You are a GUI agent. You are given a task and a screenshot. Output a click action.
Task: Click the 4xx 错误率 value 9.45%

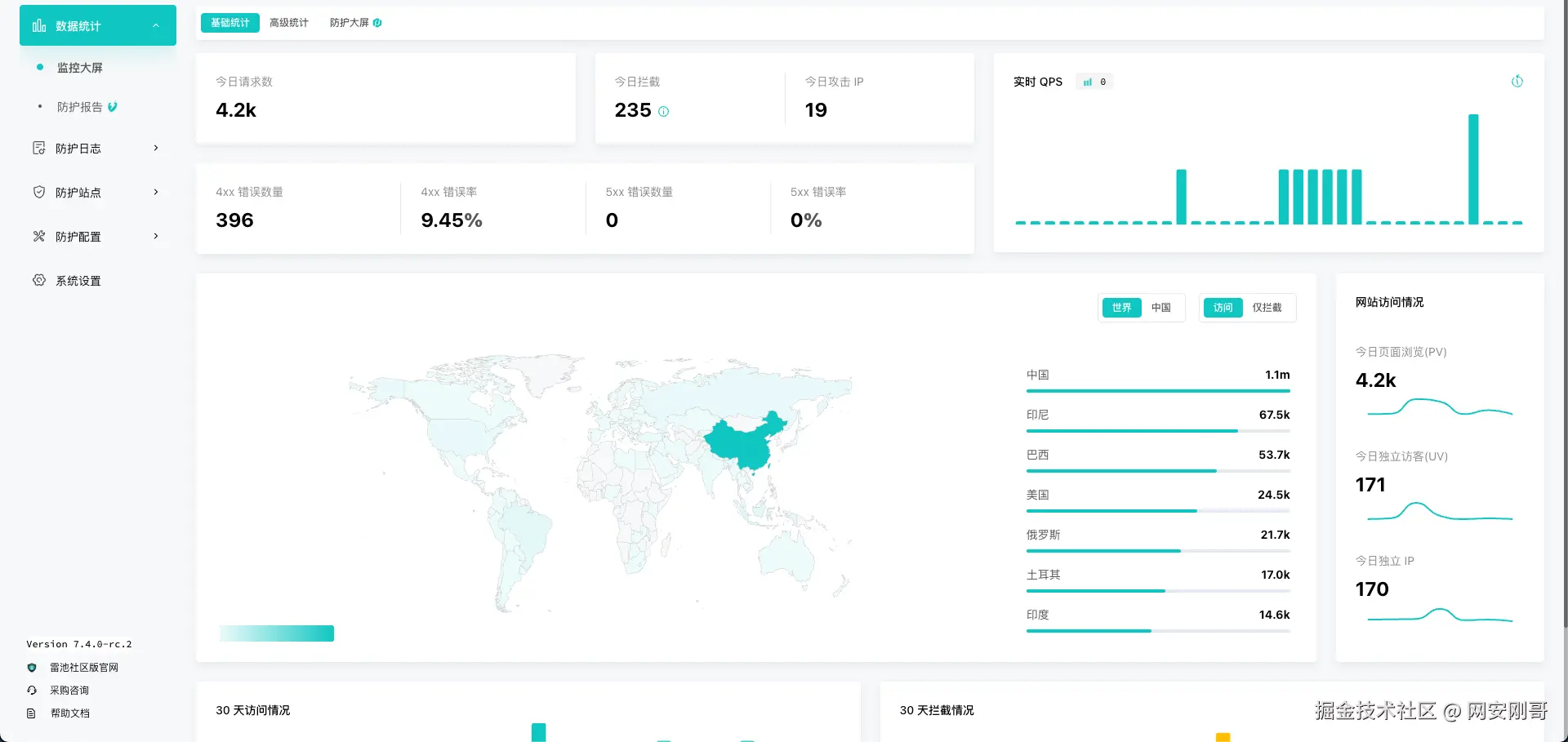[x=452, y=220]
